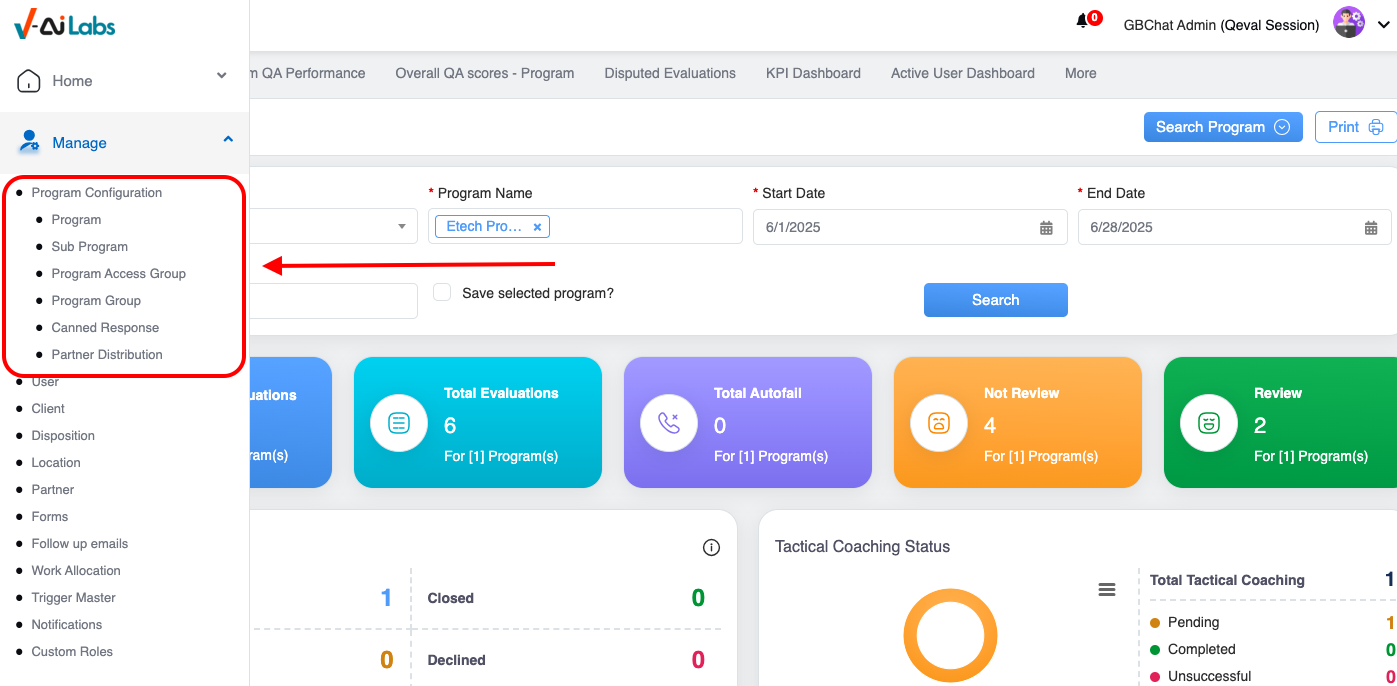The image size is (1397, 686).
Task: Toggle the Save selected program checkbox
Action: coord(442,292)
